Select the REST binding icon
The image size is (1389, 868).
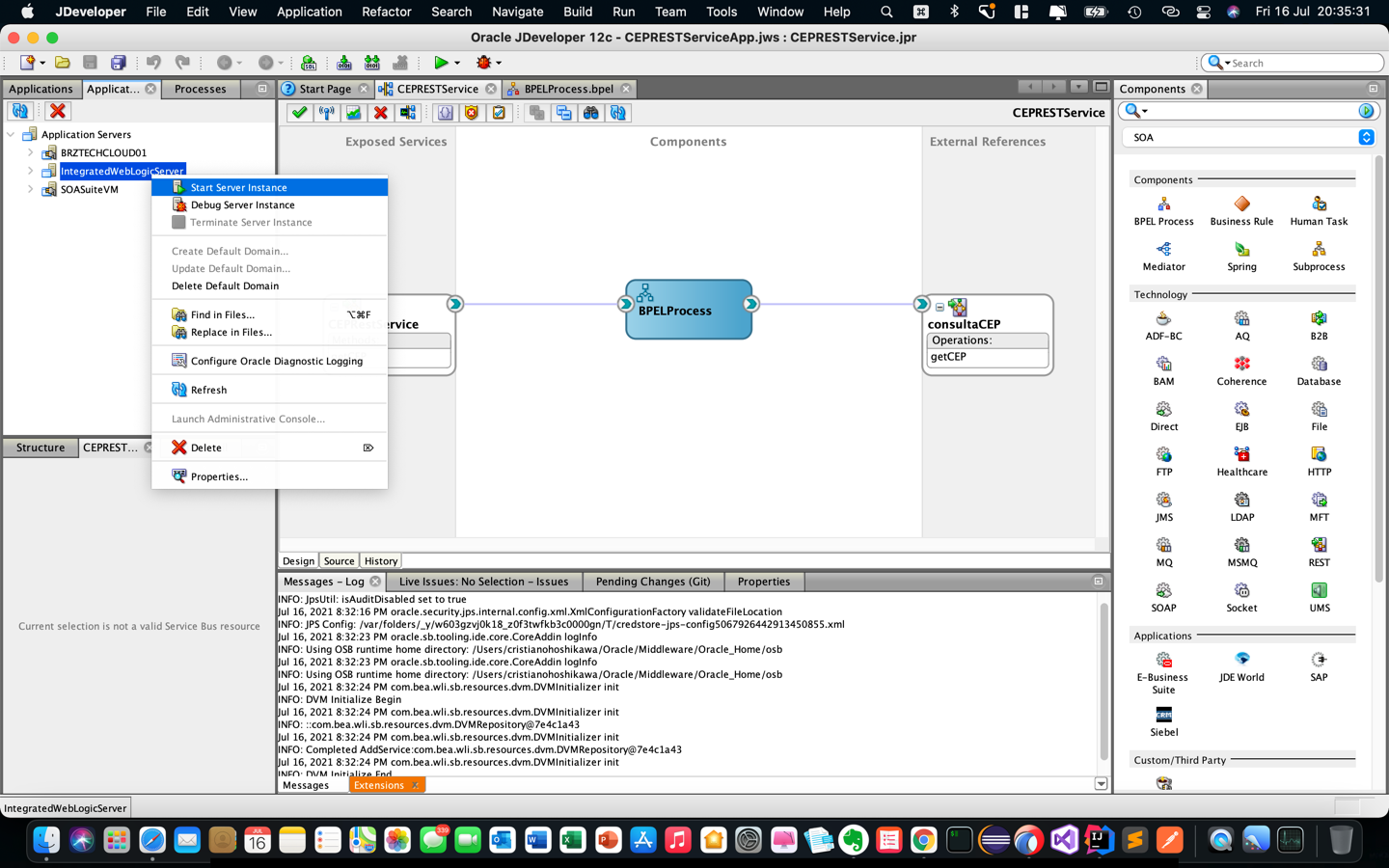(1319, 545)
